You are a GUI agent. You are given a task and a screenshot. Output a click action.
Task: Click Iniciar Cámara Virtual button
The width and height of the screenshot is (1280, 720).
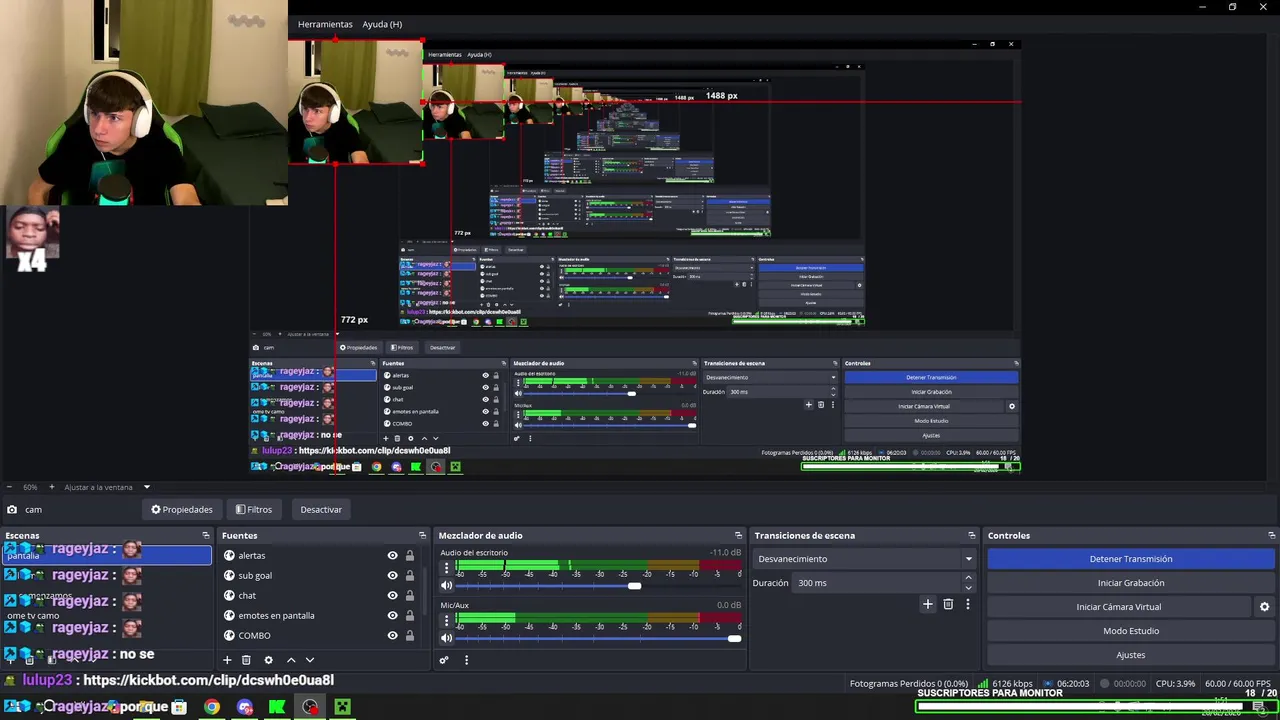point(1119,607)
